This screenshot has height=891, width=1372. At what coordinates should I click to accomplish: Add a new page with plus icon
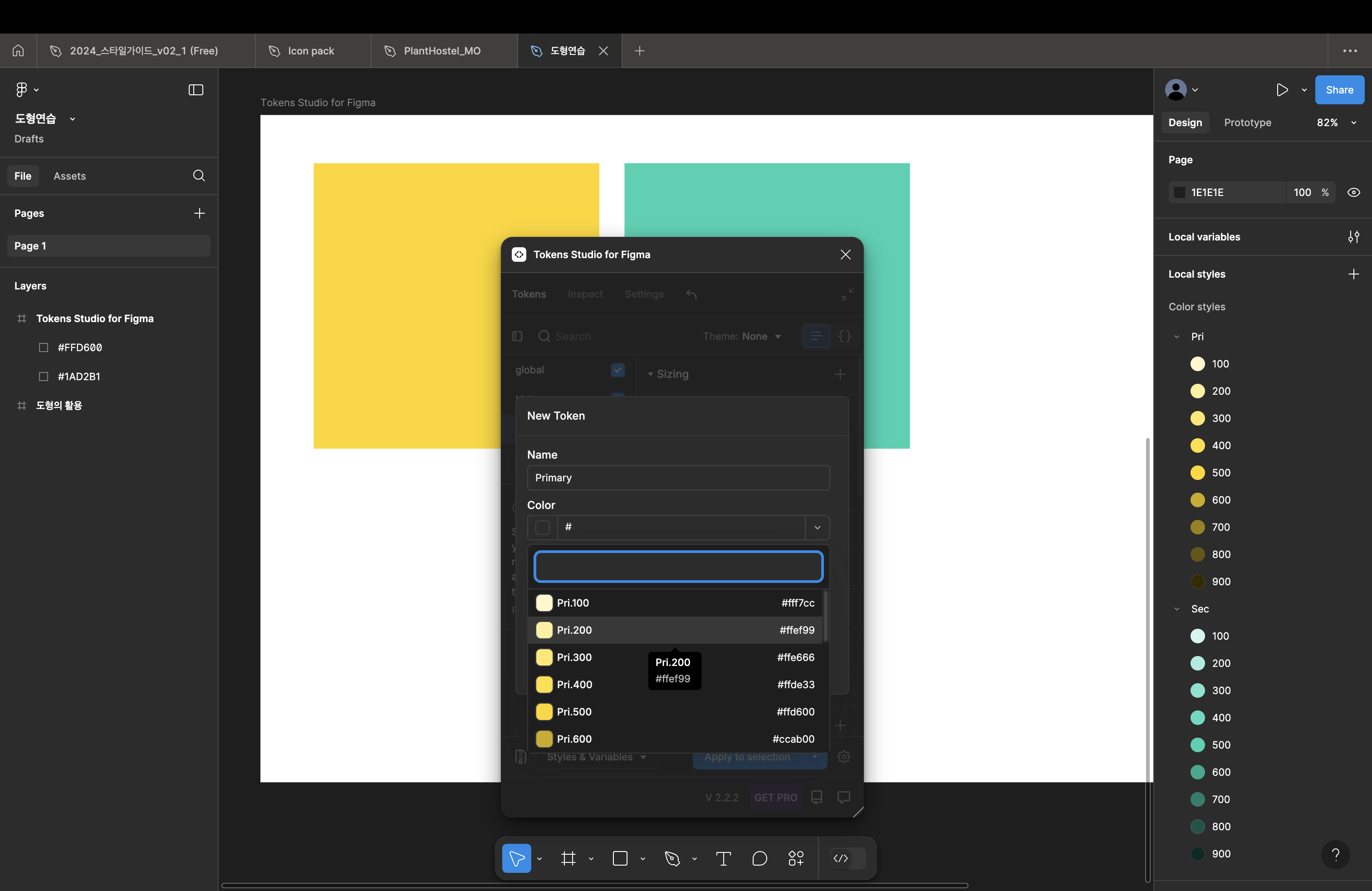tap(200, 213)
